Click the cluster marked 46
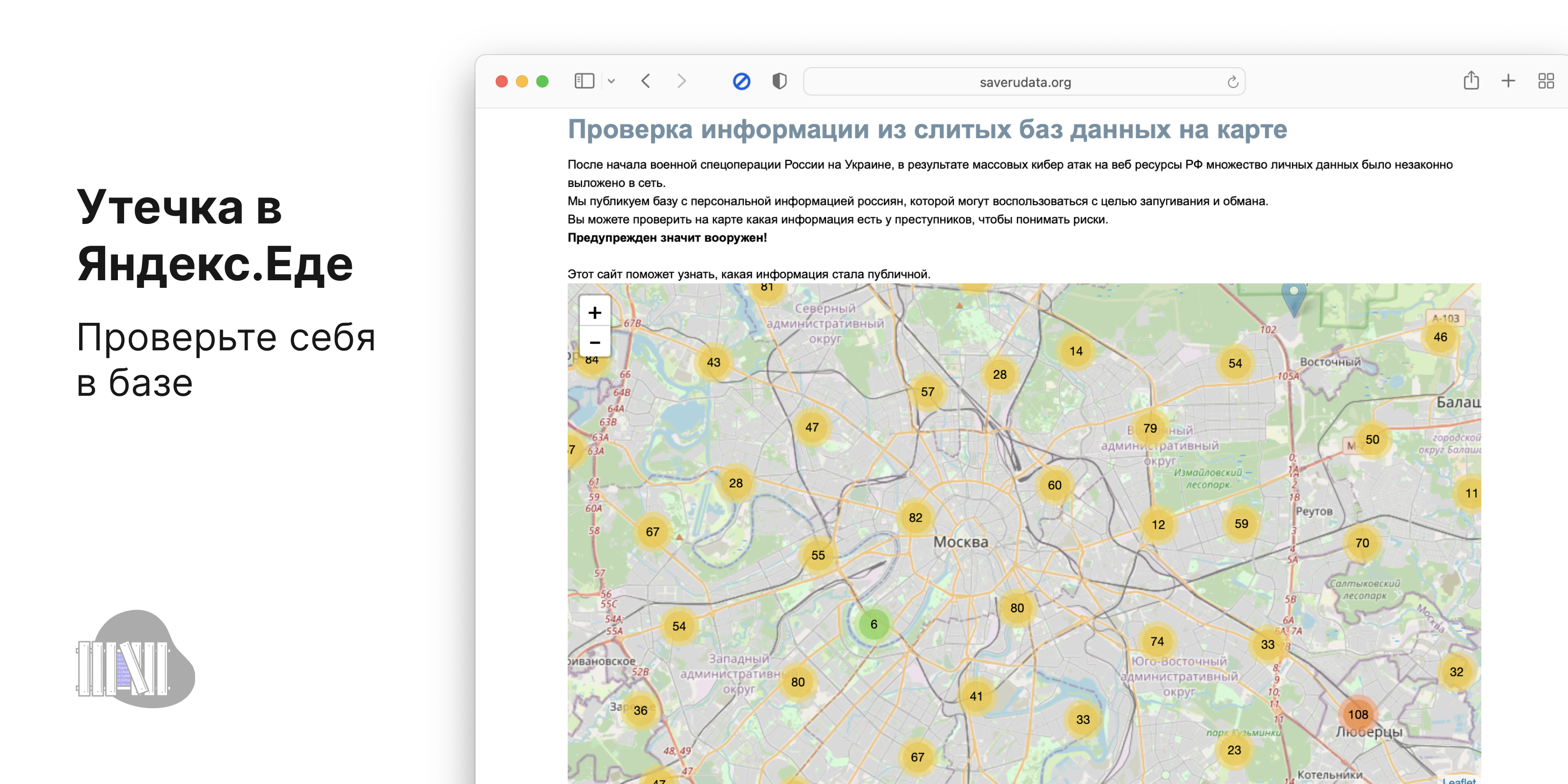 [x=1440, y=337]
